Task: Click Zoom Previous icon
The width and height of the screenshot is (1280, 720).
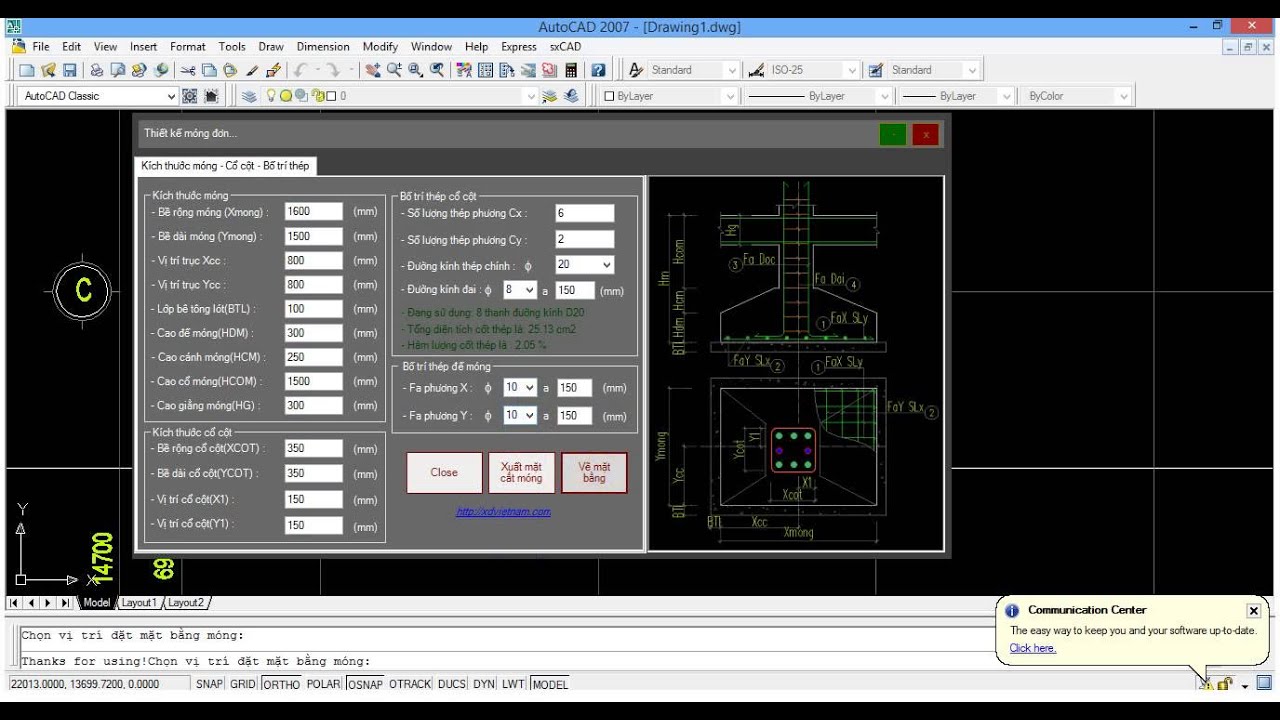Action: click(437, 70)
